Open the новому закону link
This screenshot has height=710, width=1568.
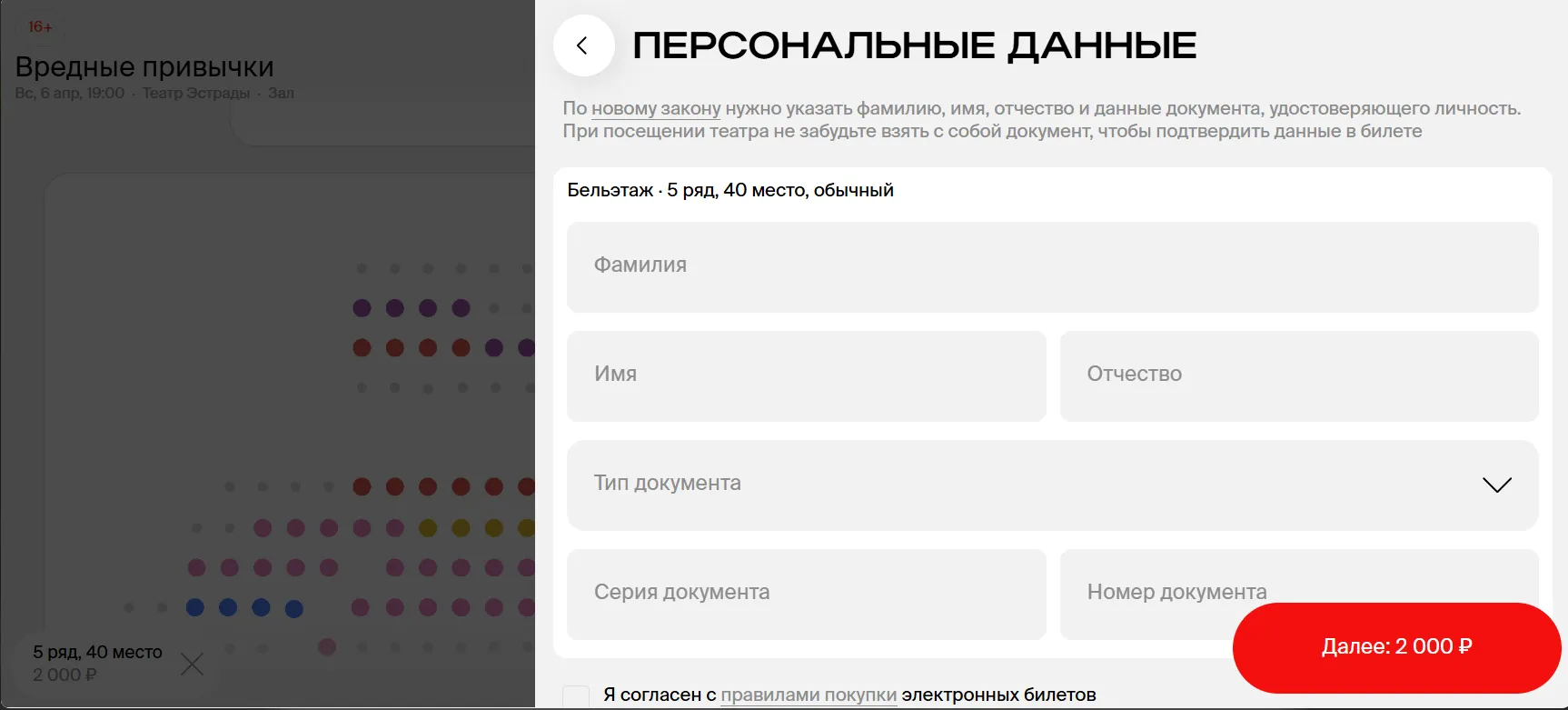(656, 108)
